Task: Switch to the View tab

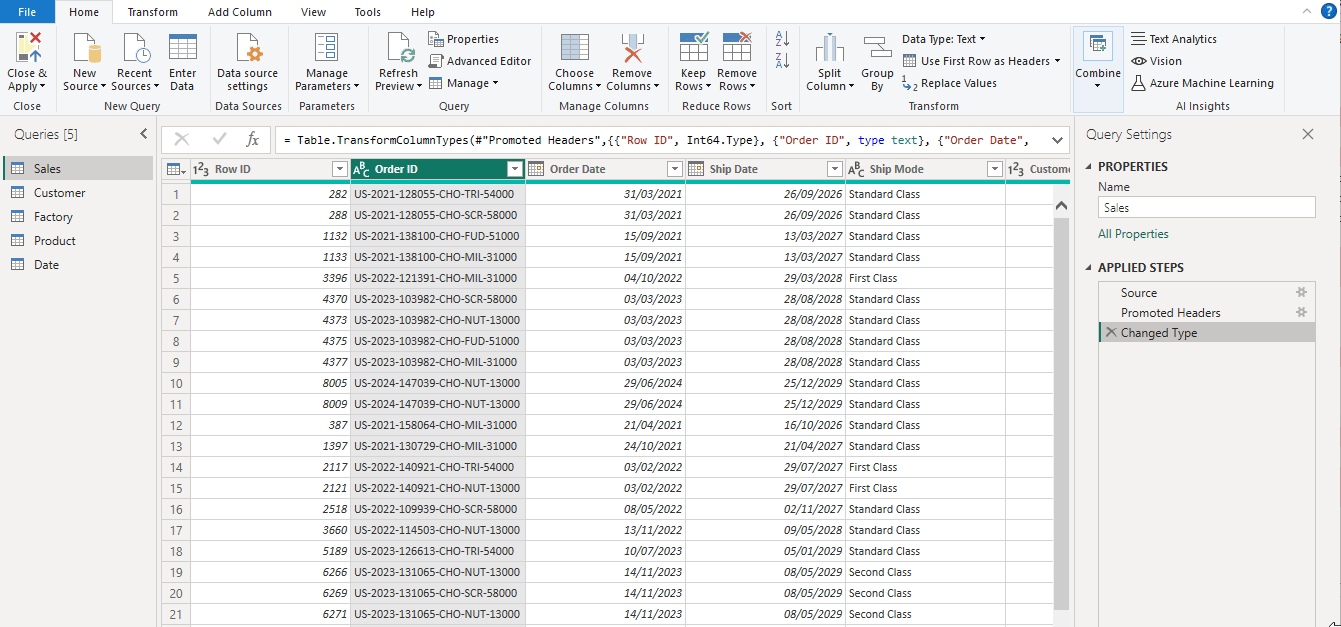Action: [x=313, y=12]
